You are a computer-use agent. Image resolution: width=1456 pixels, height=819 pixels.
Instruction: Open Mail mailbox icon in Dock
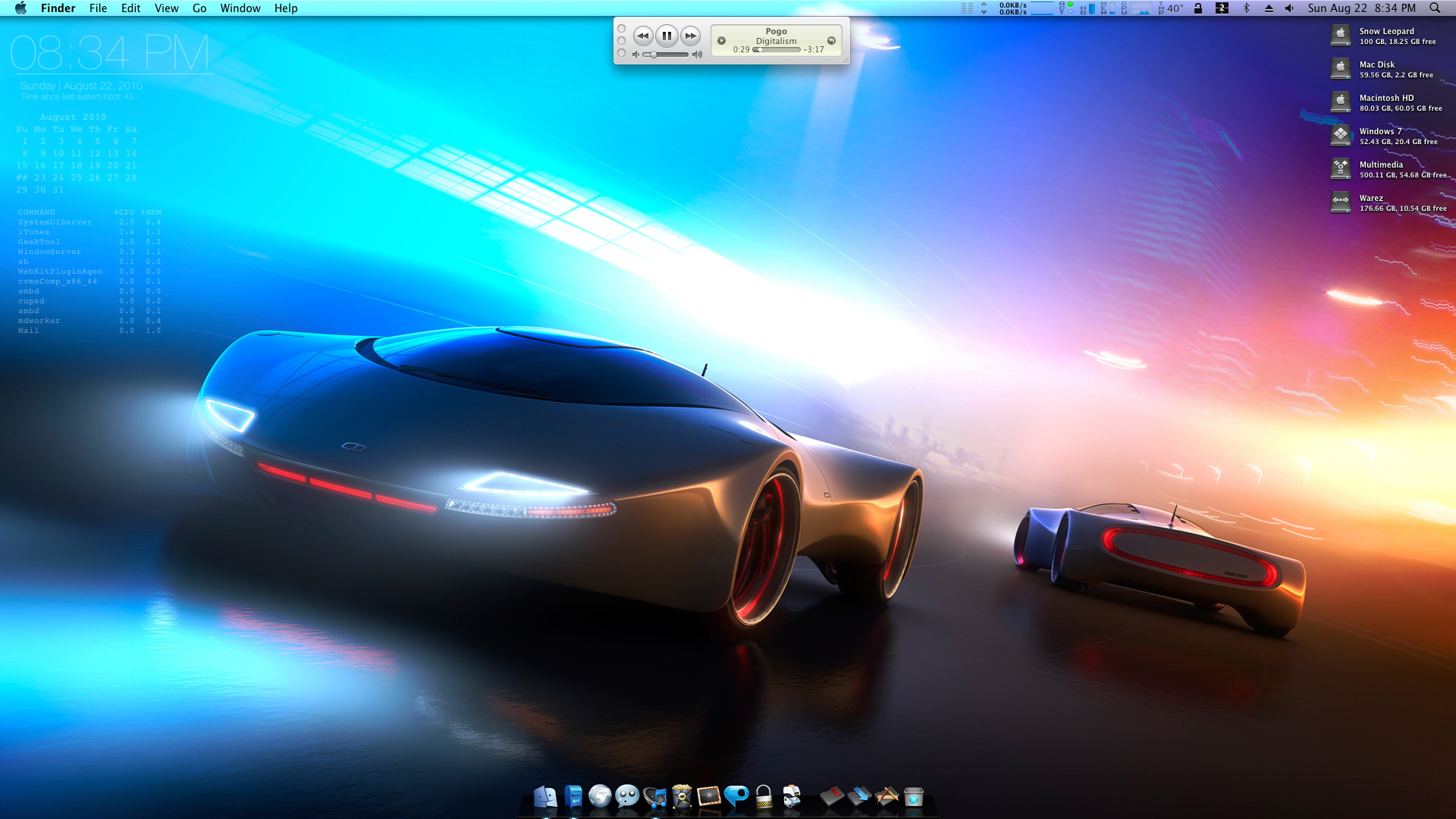click(573, 797)
